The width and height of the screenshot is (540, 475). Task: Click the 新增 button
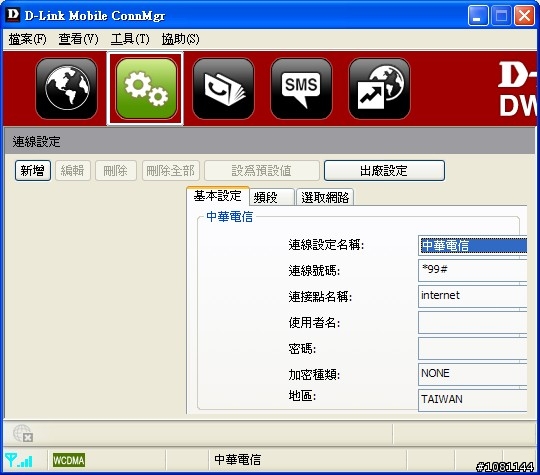pos(33,171)
